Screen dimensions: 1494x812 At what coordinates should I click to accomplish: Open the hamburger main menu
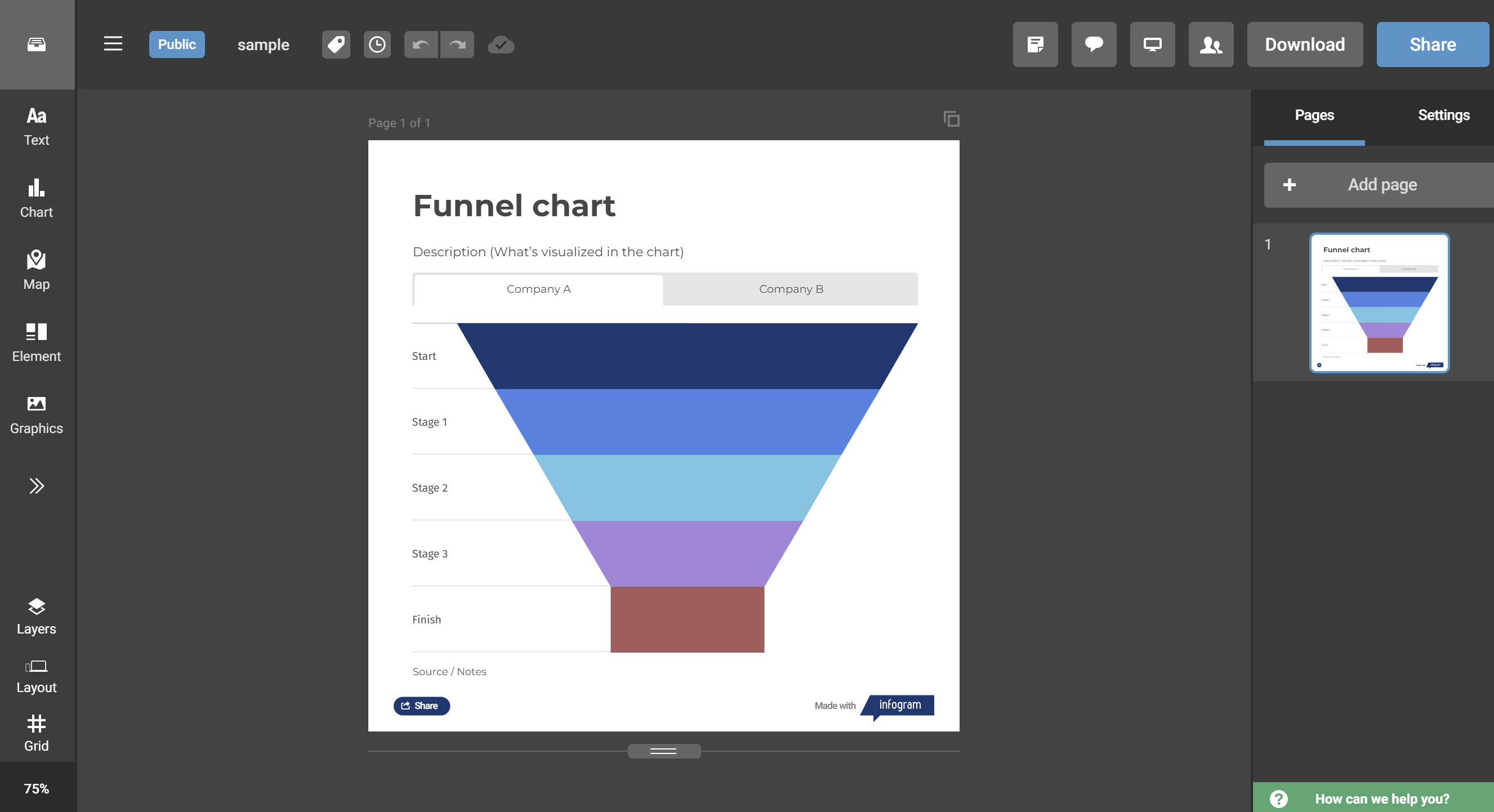point(113,44)
